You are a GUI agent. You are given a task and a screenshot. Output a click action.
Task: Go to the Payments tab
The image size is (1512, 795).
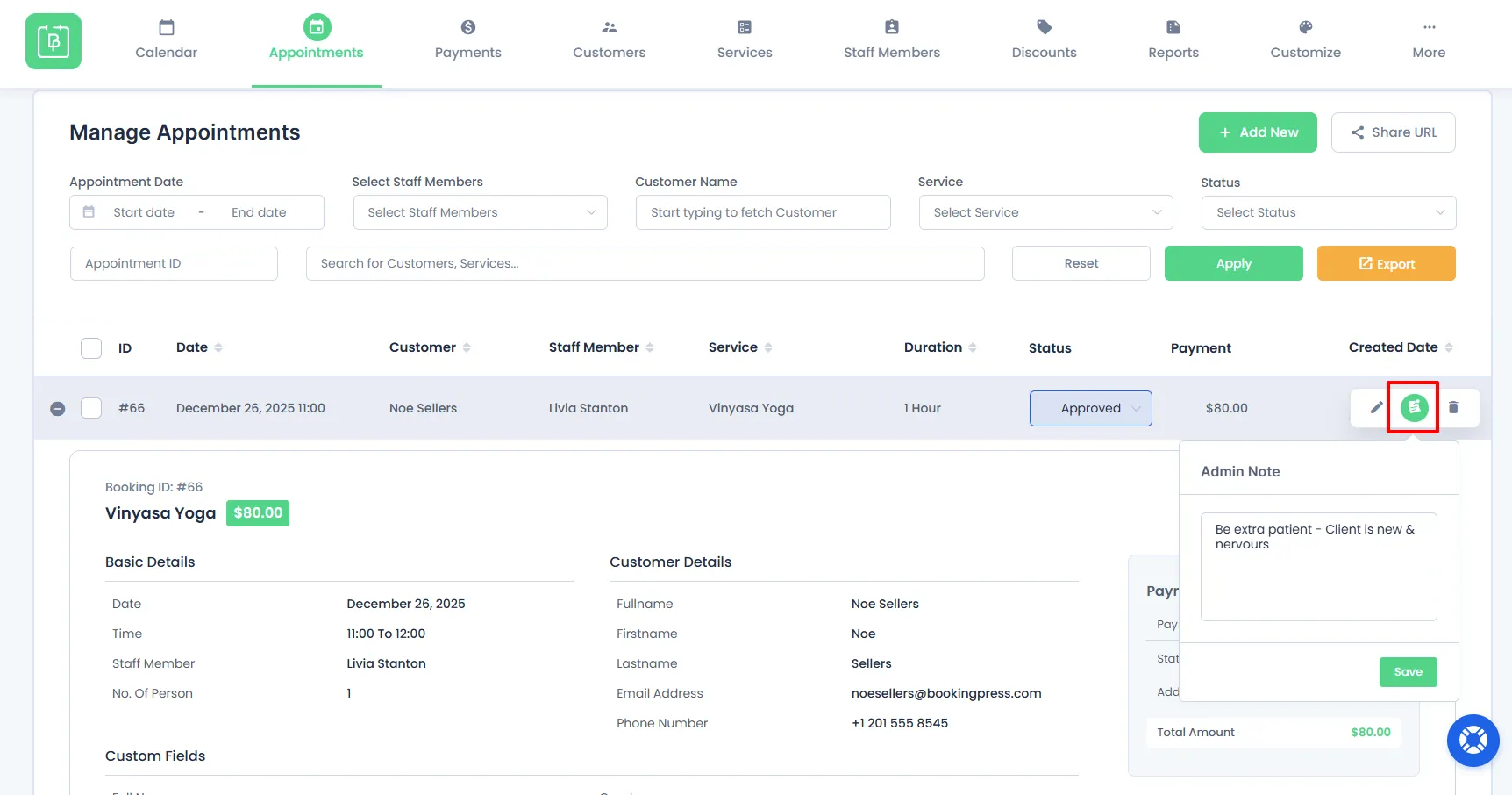click(x=467, y=41)
